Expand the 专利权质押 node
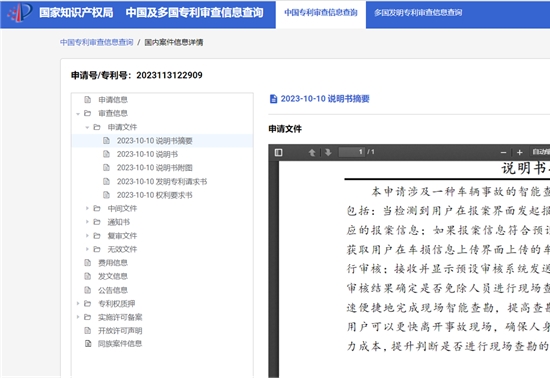The image size is (550, 378). 78,304
